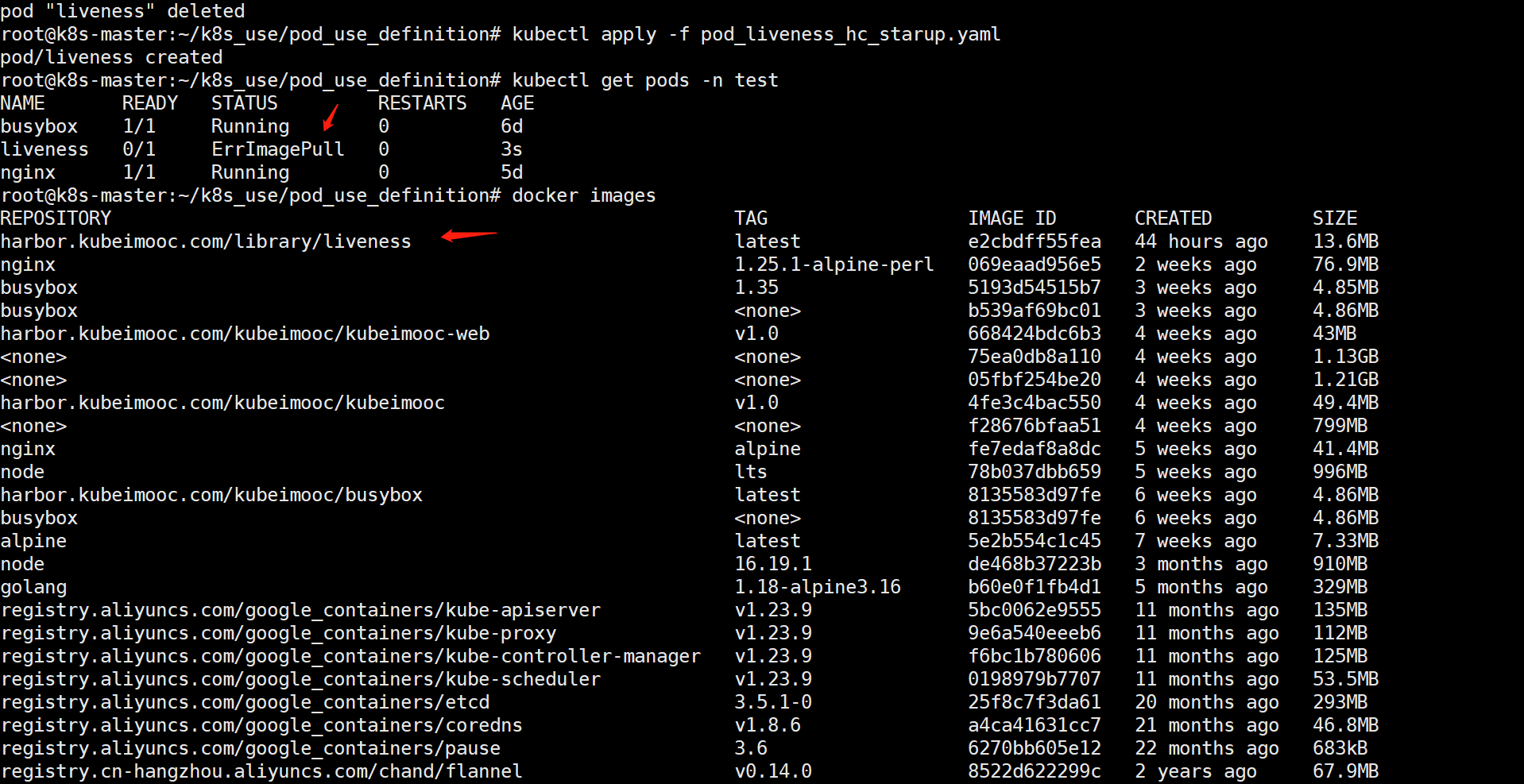Screen dimensions: 1524x784
Task: Click 'harbor.kubeimooc.com/library/liveness' repository
Action: tap(206, 241)
